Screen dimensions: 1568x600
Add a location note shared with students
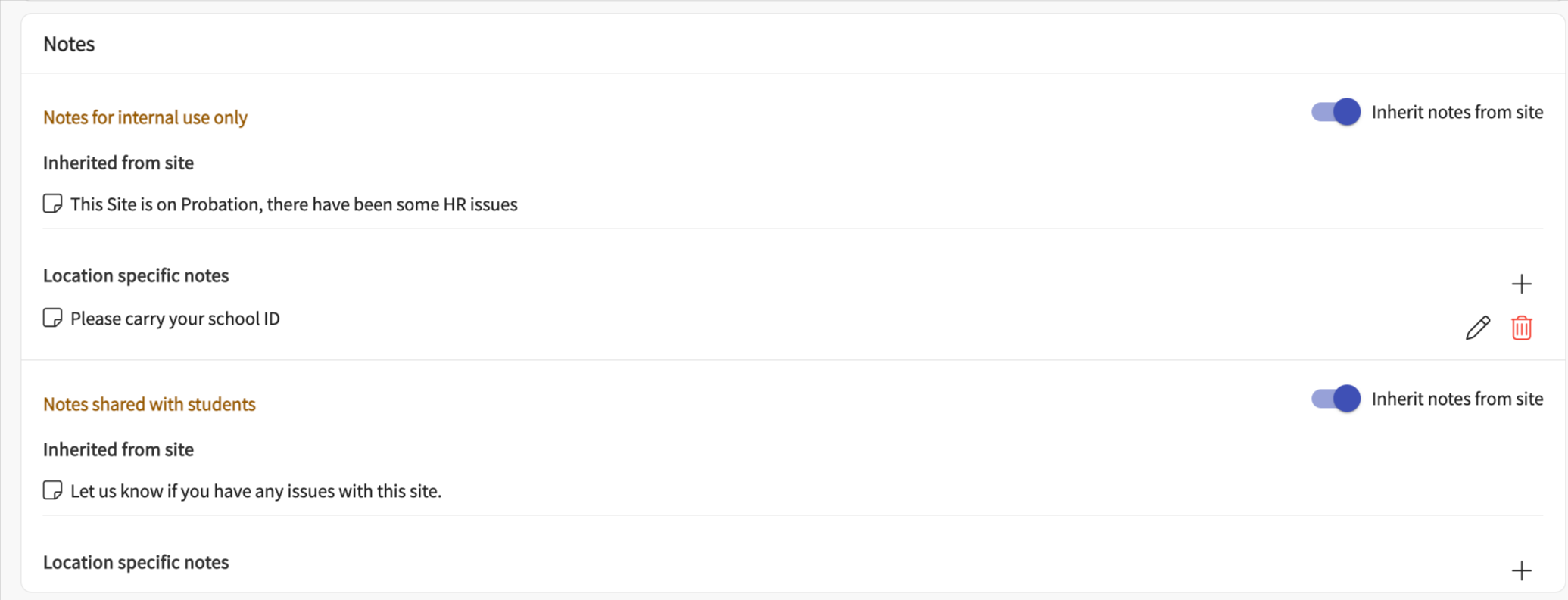1521,570
